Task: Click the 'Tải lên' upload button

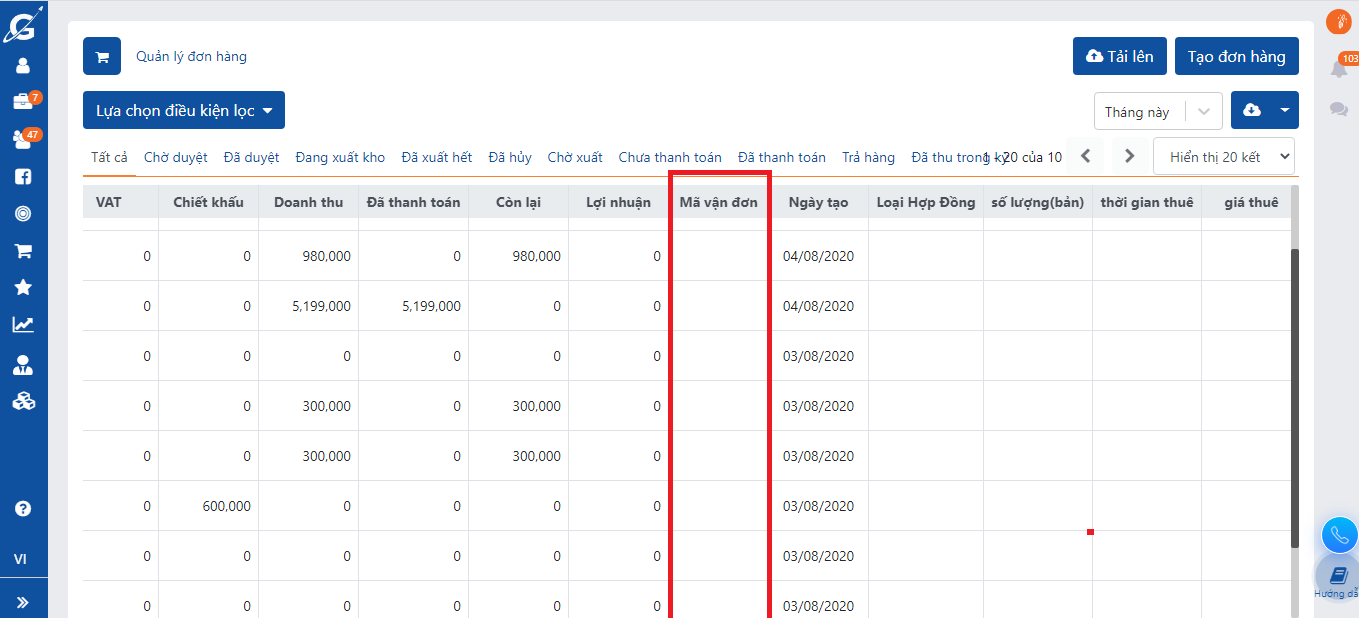Action: [x=1119, y=57]
